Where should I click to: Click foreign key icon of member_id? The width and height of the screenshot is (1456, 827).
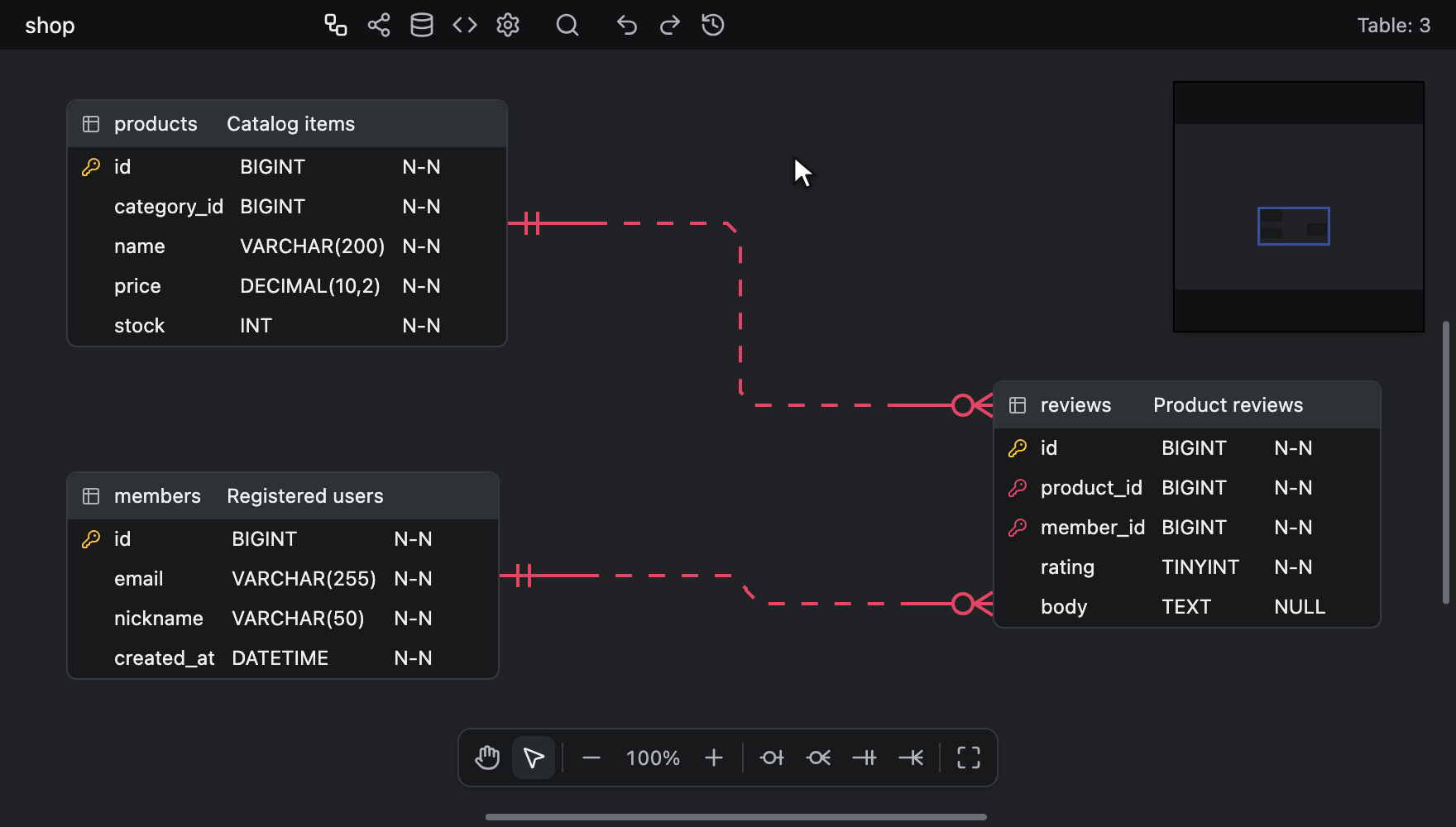pos(1018,528)
